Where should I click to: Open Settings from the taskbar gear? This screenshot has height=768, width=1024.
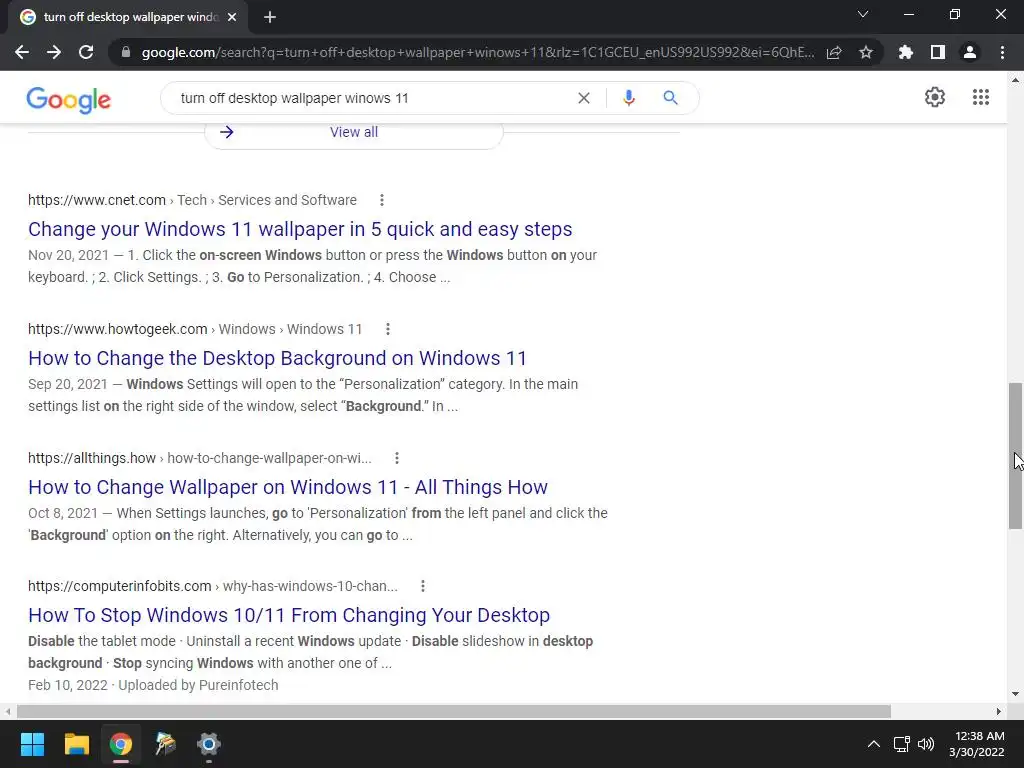209,744
